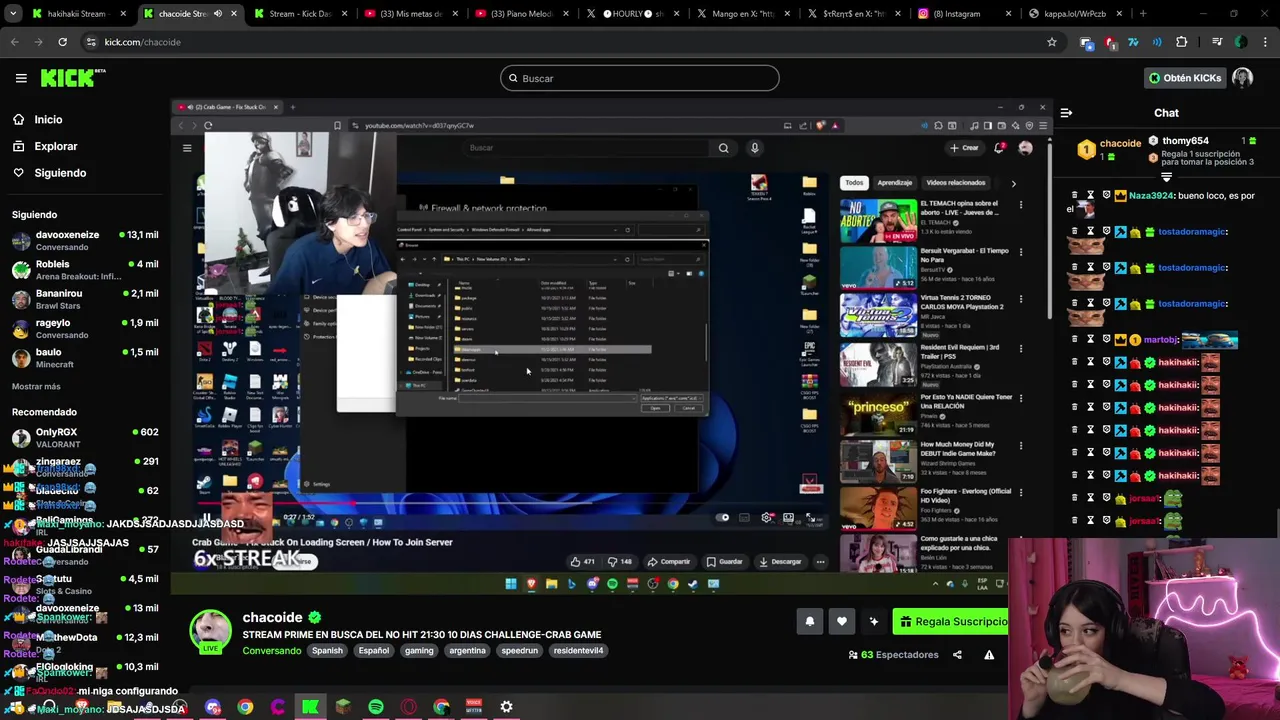The height and width of the screenshot is (720, 1280).
Task: Open the tab search dropdown arrow
Action: click(13, 14)
